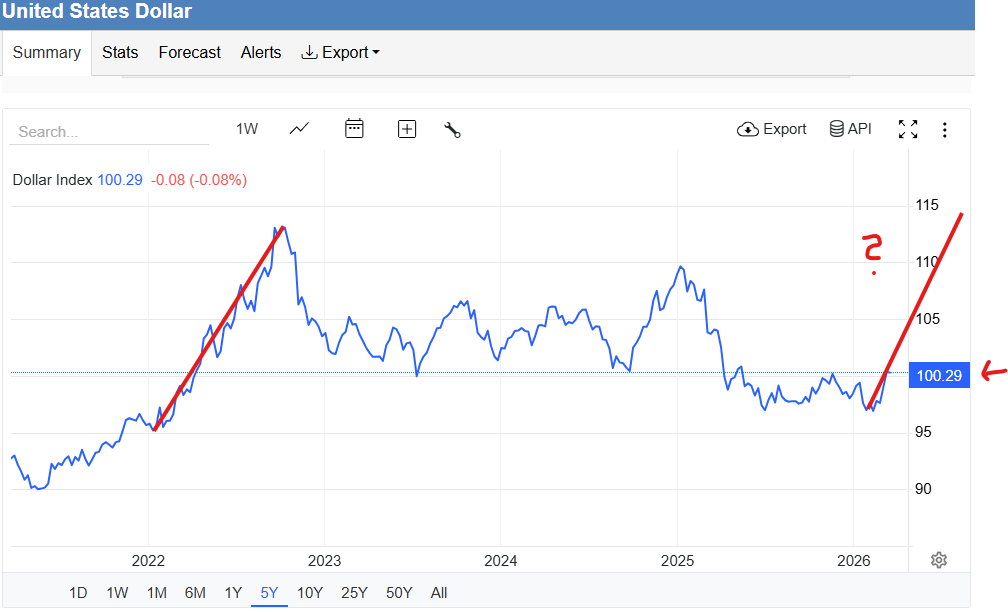Open chart settings gear icon
The height and width of the screenshot is (612, 1008).
tap(938, 560)
